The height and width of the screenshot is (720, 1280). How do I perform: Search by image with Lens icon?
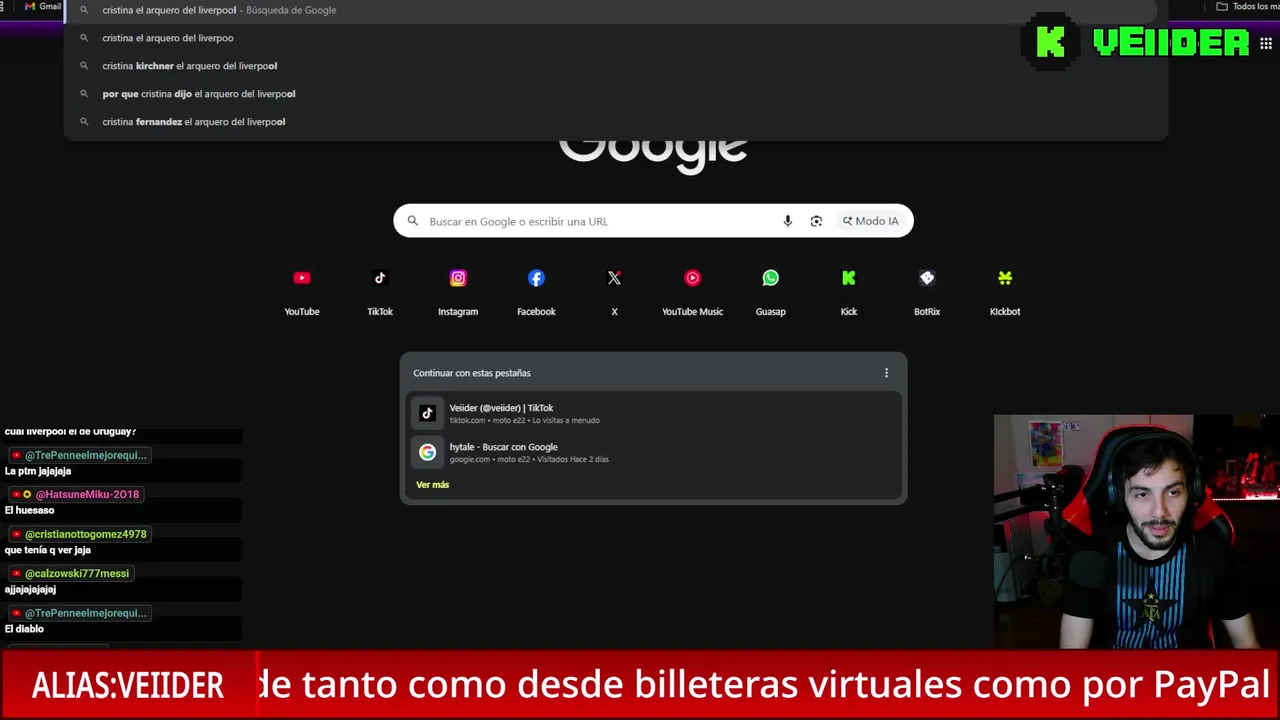point(816,221)
